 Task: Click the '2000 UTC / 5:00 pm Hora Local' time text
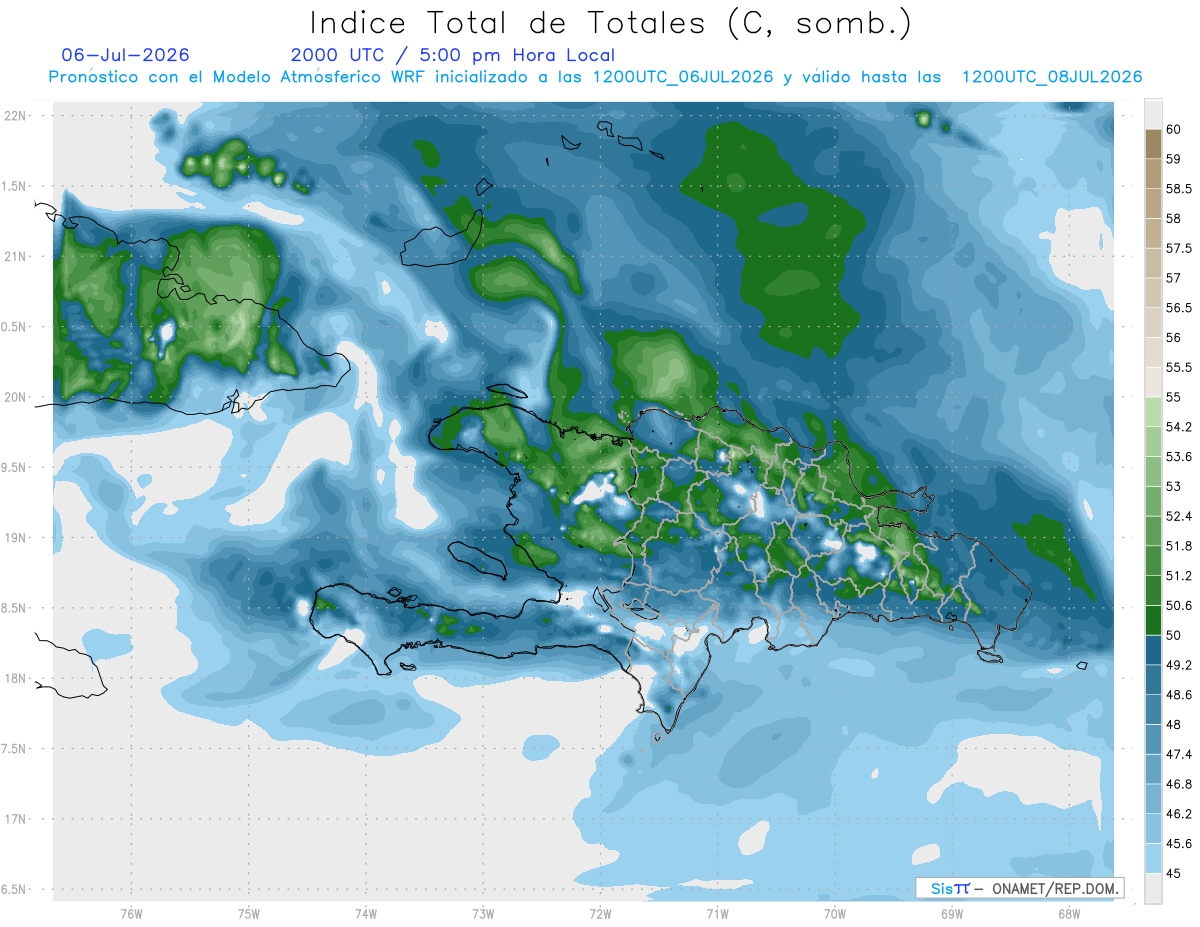(453, 55)
